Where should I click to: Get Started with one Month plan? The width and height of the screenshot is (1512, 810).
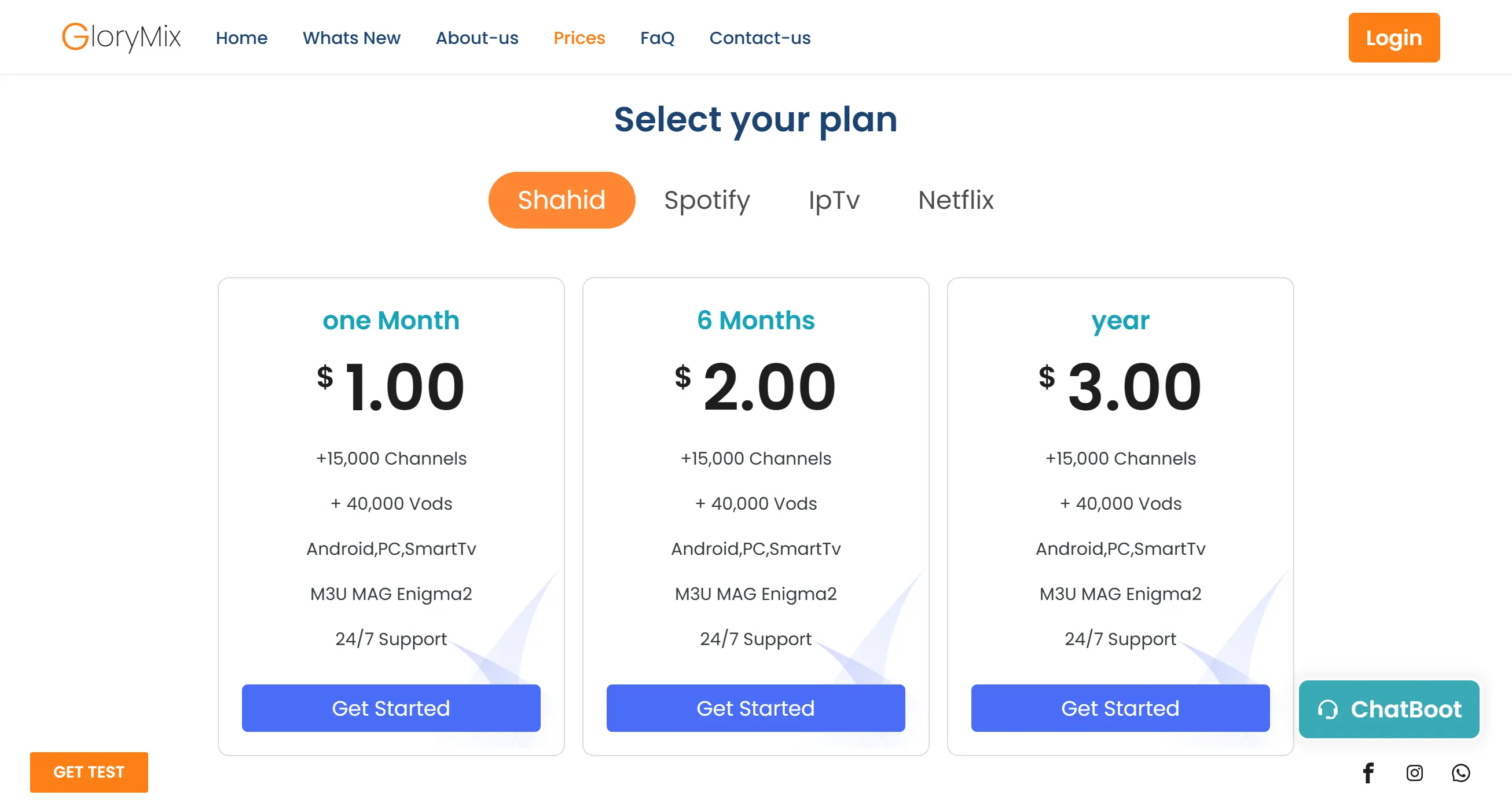[x=391, y=708]
